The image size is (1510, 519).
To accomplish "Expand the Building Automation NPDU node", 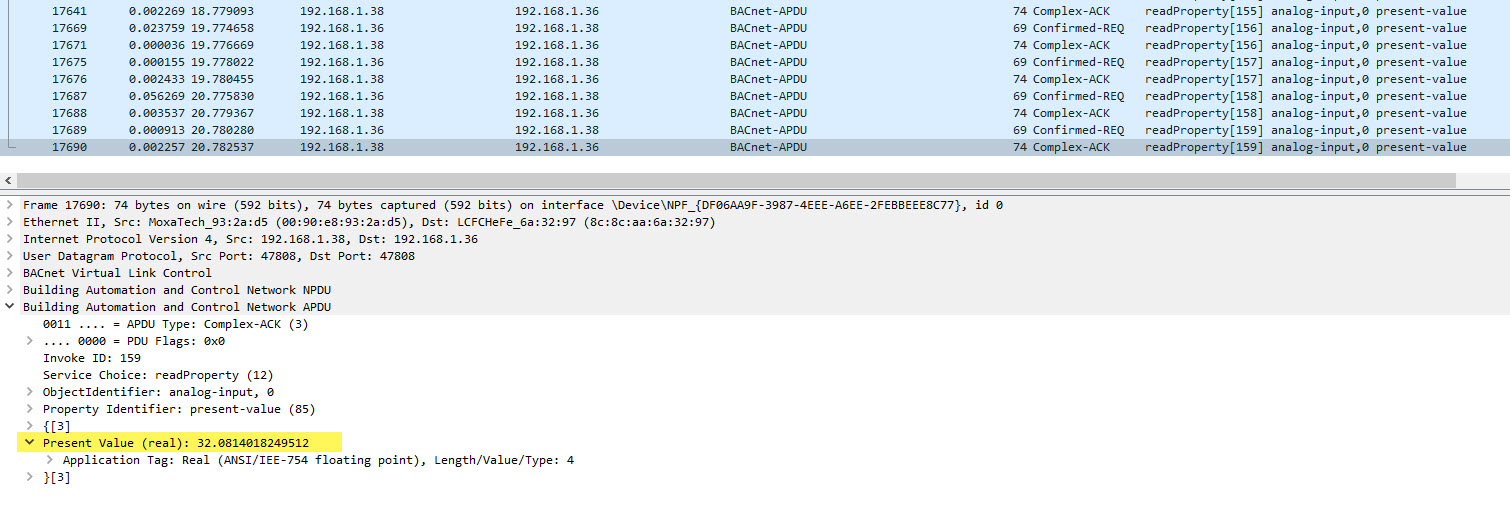I will pyautogui.click(x=10, y=290).
